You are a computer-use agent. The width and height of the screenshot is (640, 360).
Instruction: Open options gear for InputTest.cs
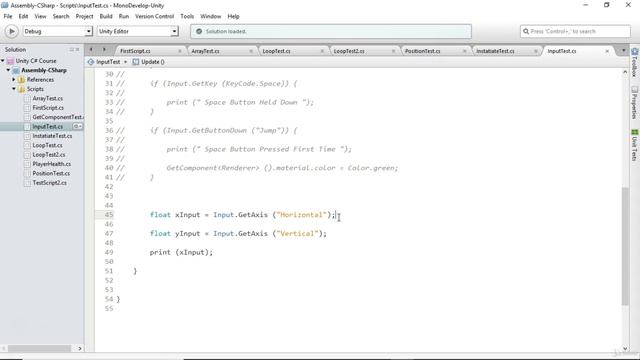click(77, 127)
